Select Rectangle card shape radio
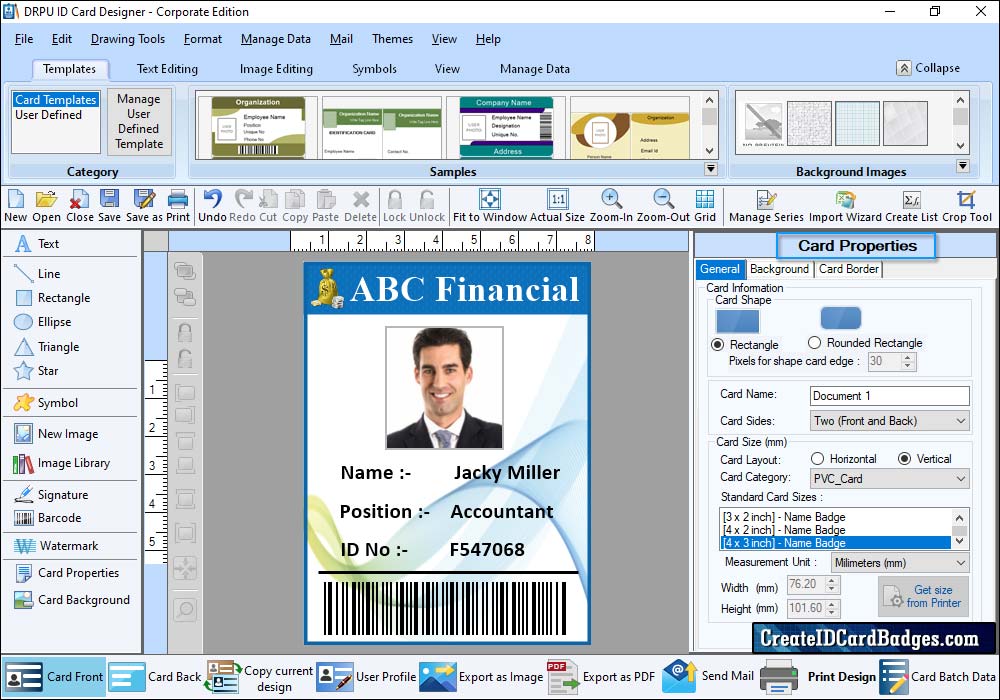Viewport: 1000px width, 700px height. click(717, 344)
